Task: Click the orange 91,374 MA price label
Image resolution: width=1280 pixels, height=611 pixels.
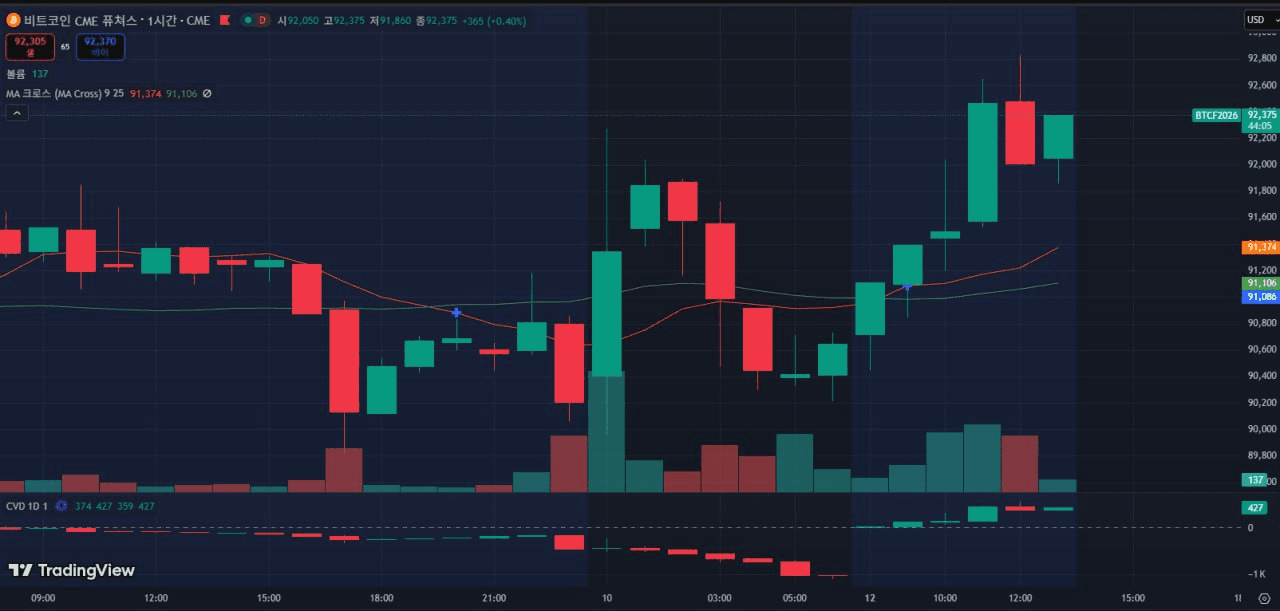Action: pyautogui.click(x=1259, y=247)
